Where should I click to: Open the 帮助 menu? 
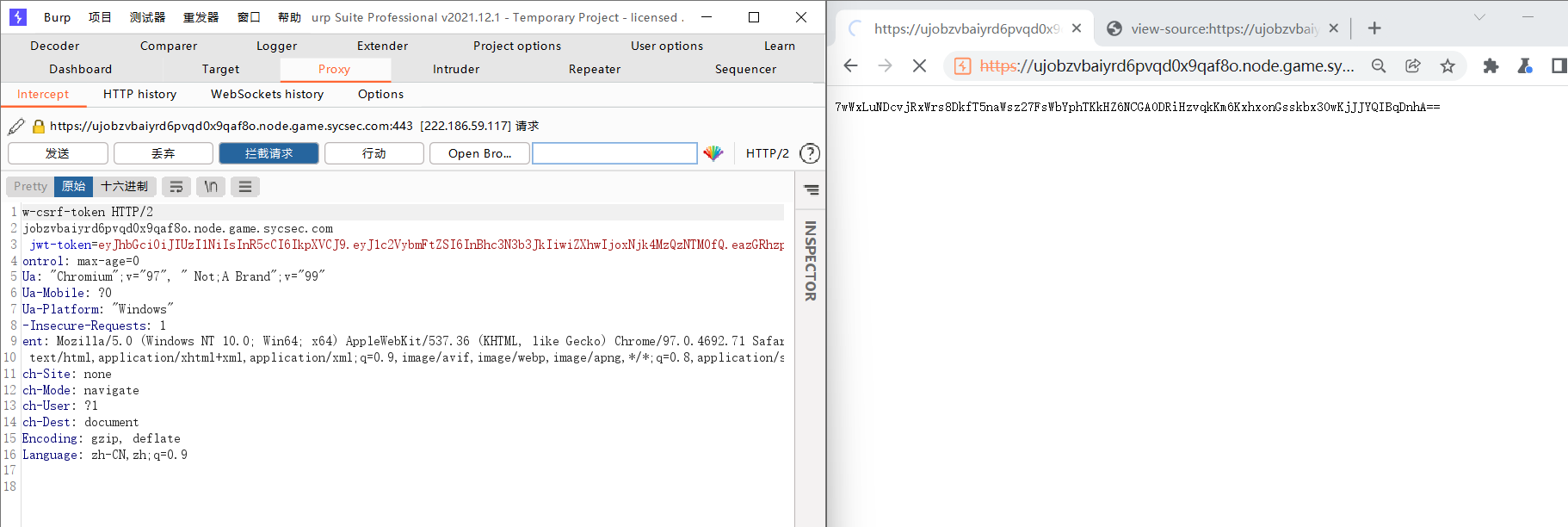click(x=289, y=17)
